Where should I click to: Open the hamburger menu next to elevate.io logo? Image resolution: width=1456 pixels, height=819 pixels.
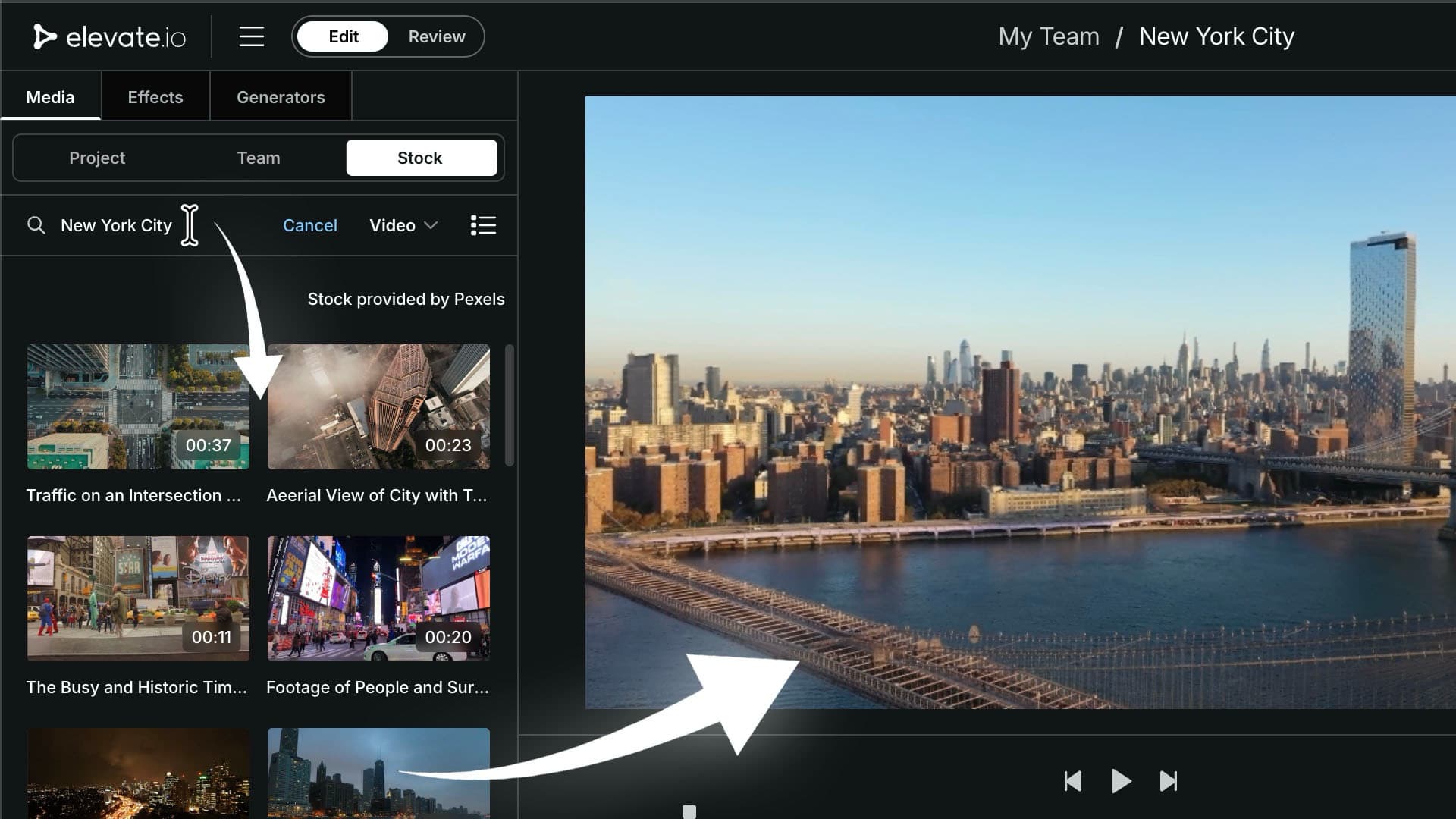pyautogui.click(x=252, y=36)
